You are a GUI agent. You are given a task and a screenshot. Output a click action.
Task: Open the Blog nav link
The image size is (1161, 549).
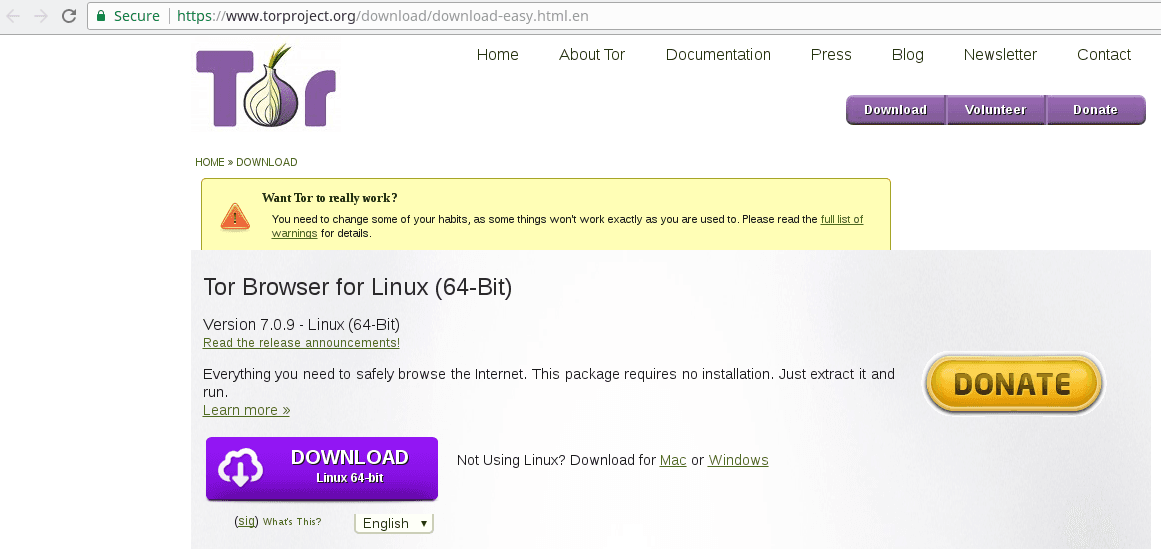(907, 55)
